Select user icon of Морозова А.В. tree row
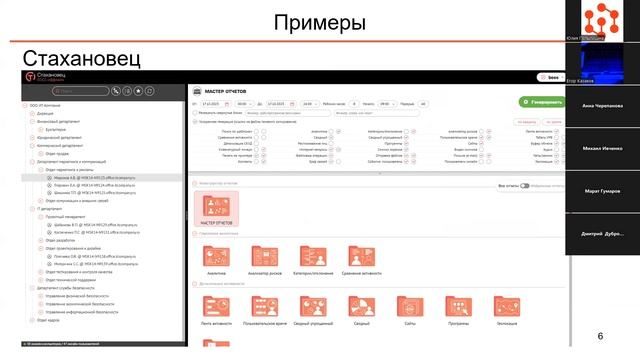This screenshot has width=640, height=360. click(49, 178)
